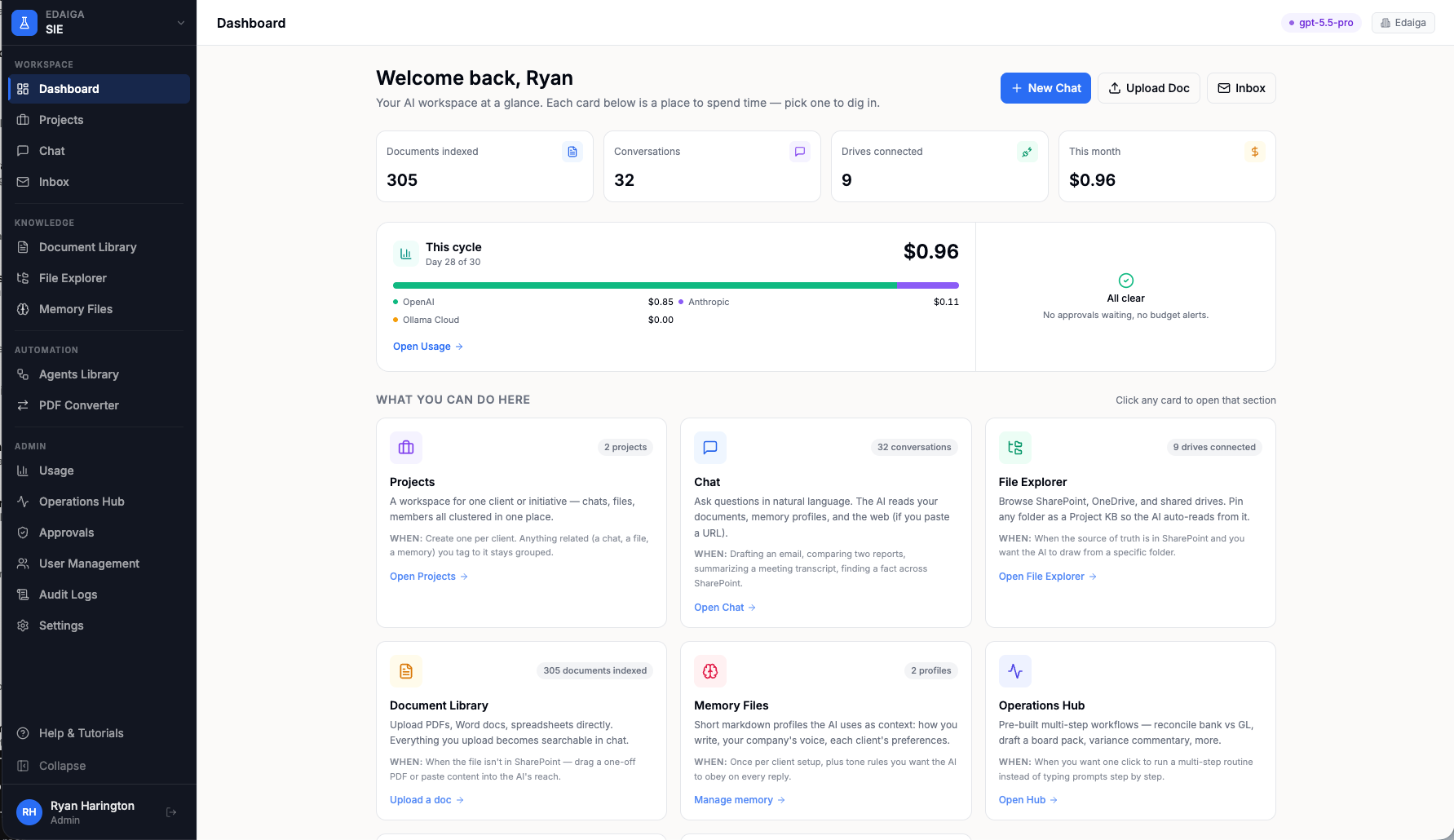This screenshot has width=1454, height=840.
Task: Click the This month dollar icon
Action: [x=1254, y=152]
